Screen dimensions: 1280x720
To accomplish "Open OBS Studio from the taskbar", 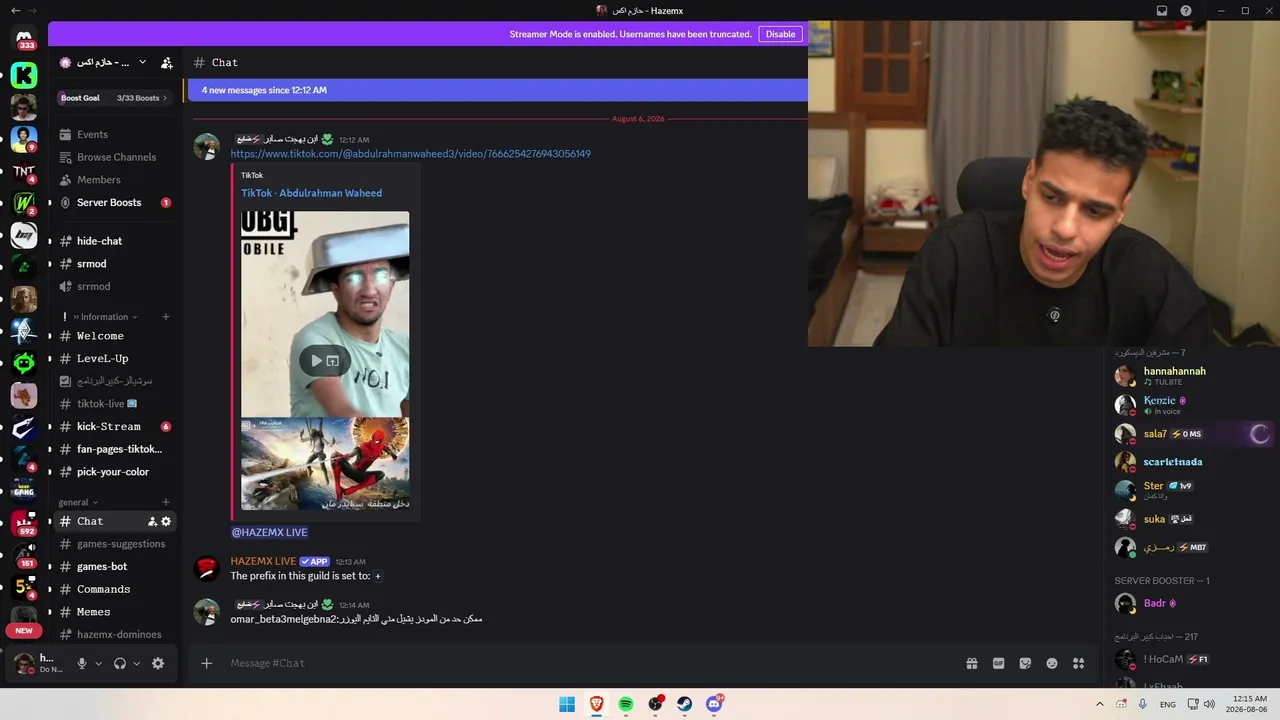I will pos(655,704).
